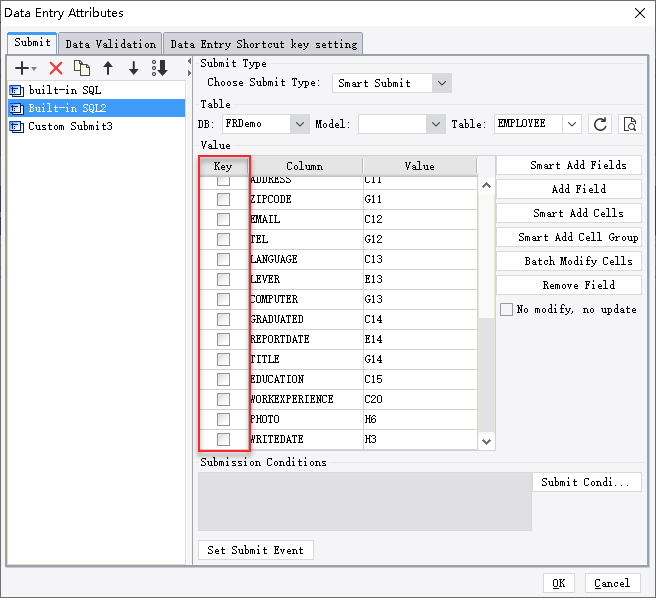The image size is (656, 598).
Task: Open Choose Submit Type dropdown
Action: [x=442, y=83]
